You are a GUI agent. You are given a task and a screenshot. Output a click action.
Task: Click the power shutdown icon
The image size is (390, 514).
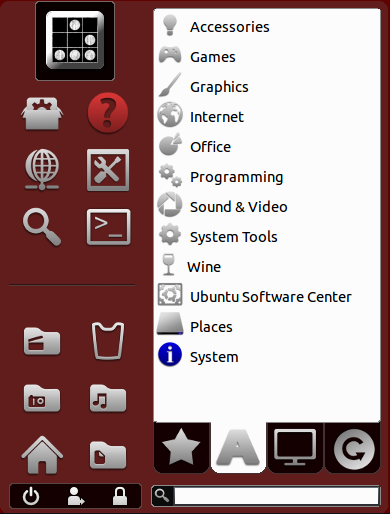tap(31, 496)
